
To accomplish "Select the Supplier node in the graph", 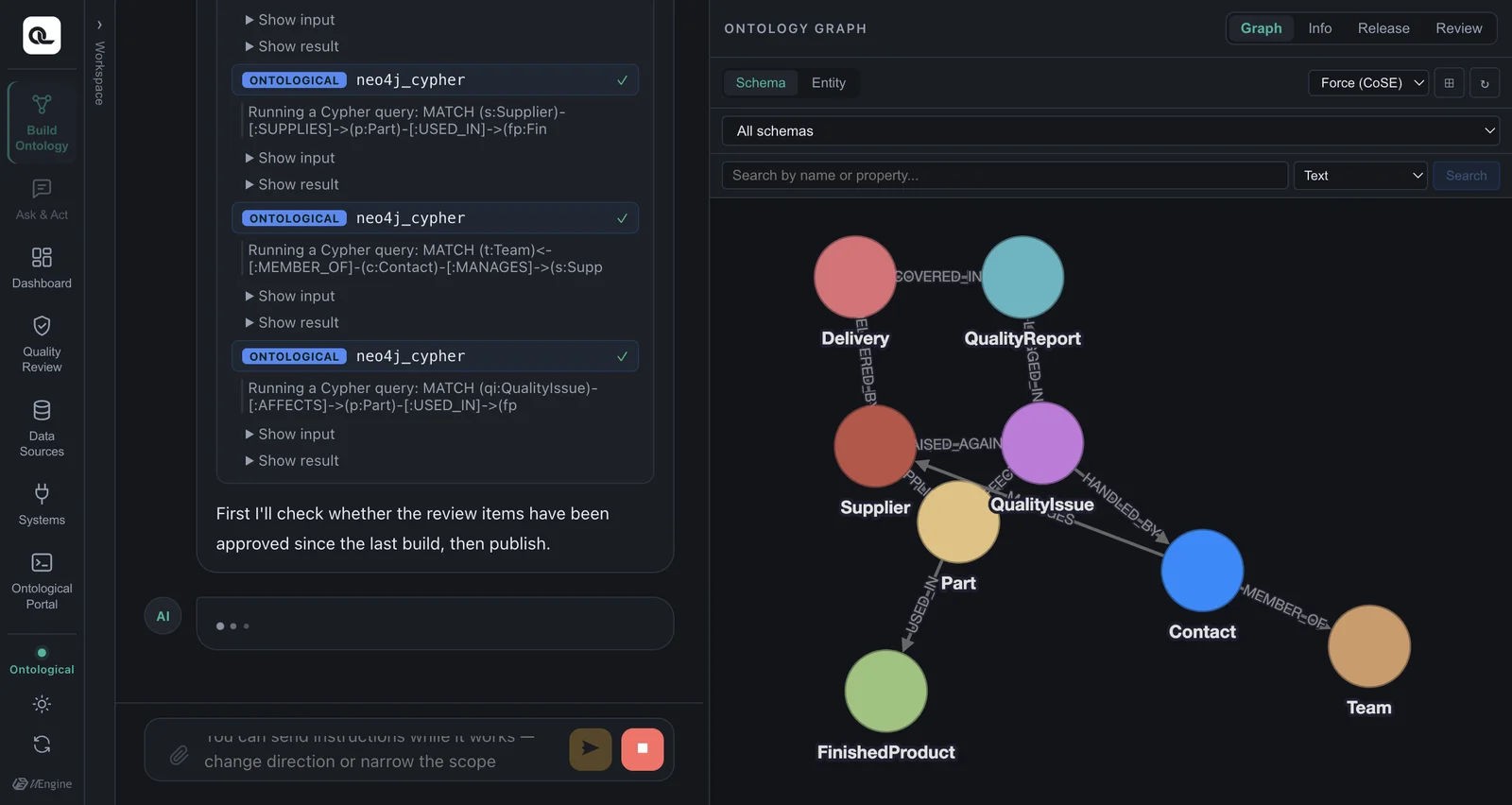I will tap(875, 446).
